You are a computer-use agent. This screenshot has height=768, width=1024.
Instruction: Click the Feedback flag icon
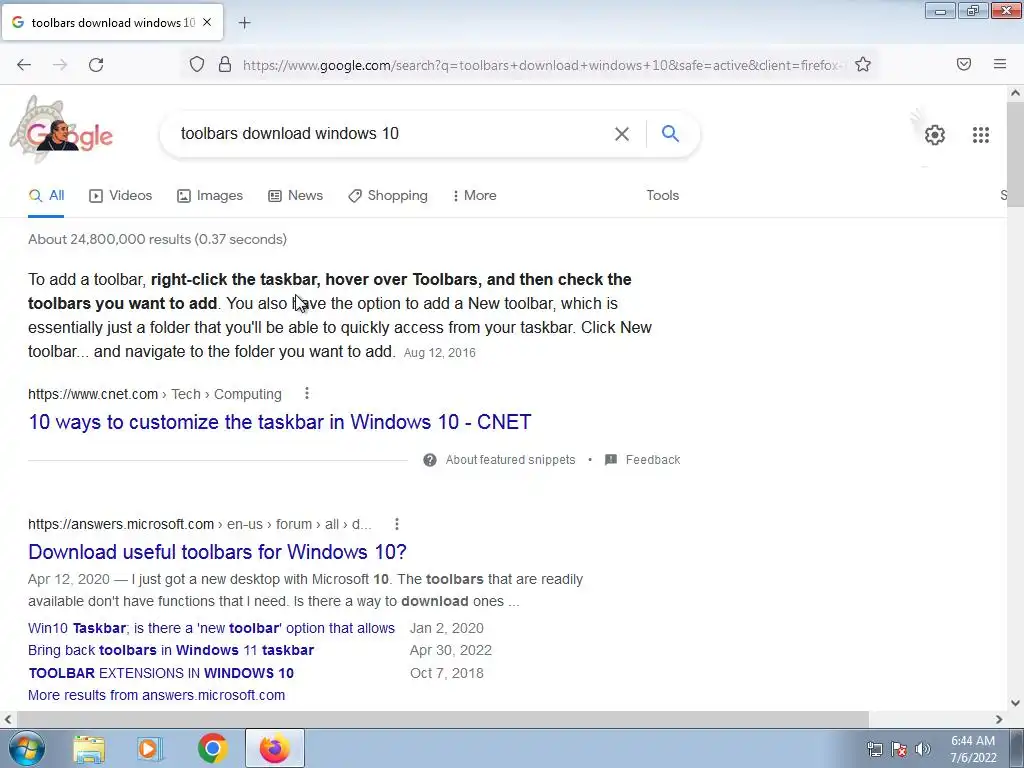click(x=611, y=460)
